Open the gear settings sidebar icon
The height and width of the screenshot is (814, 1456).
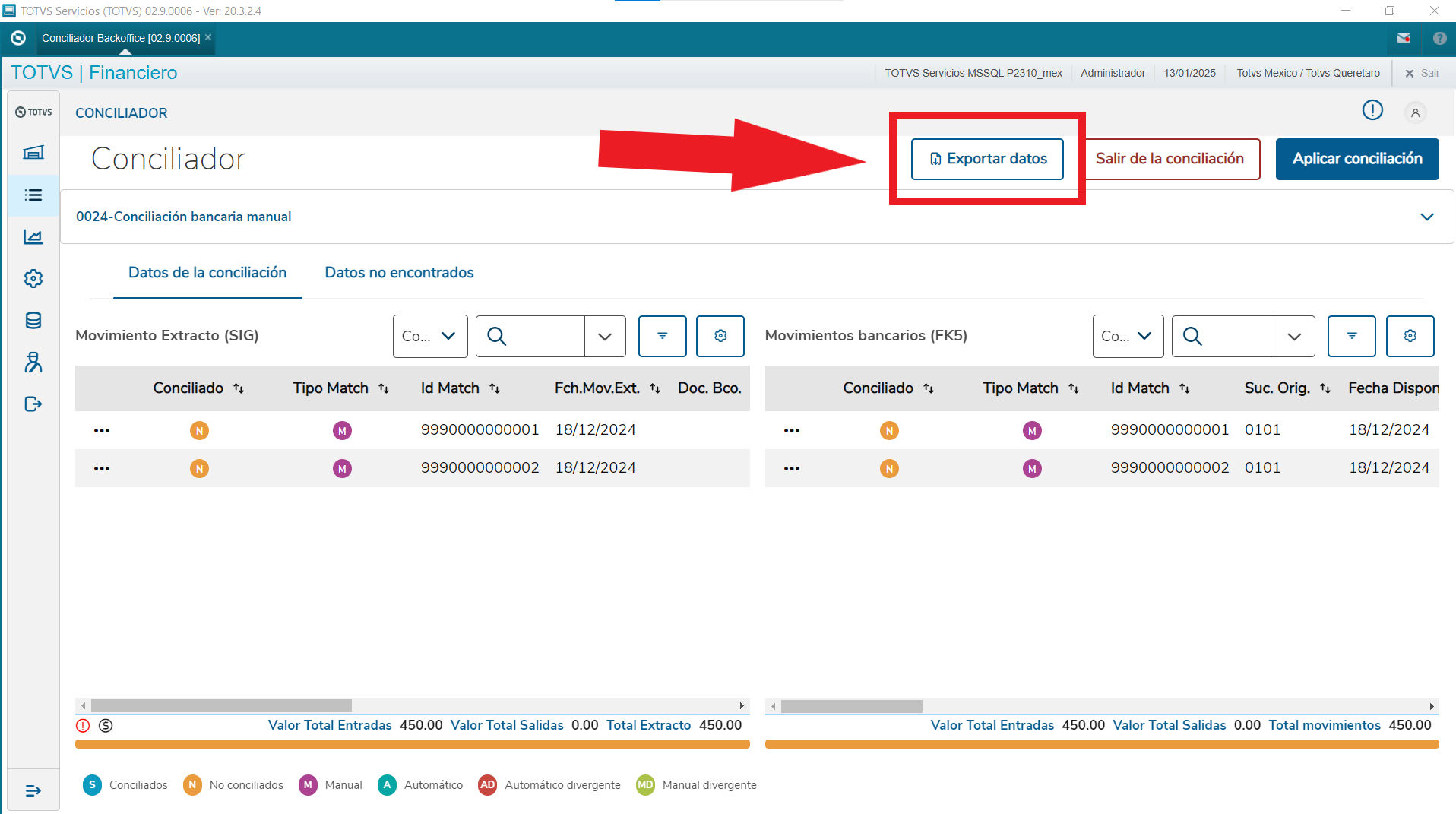point(33,279)
